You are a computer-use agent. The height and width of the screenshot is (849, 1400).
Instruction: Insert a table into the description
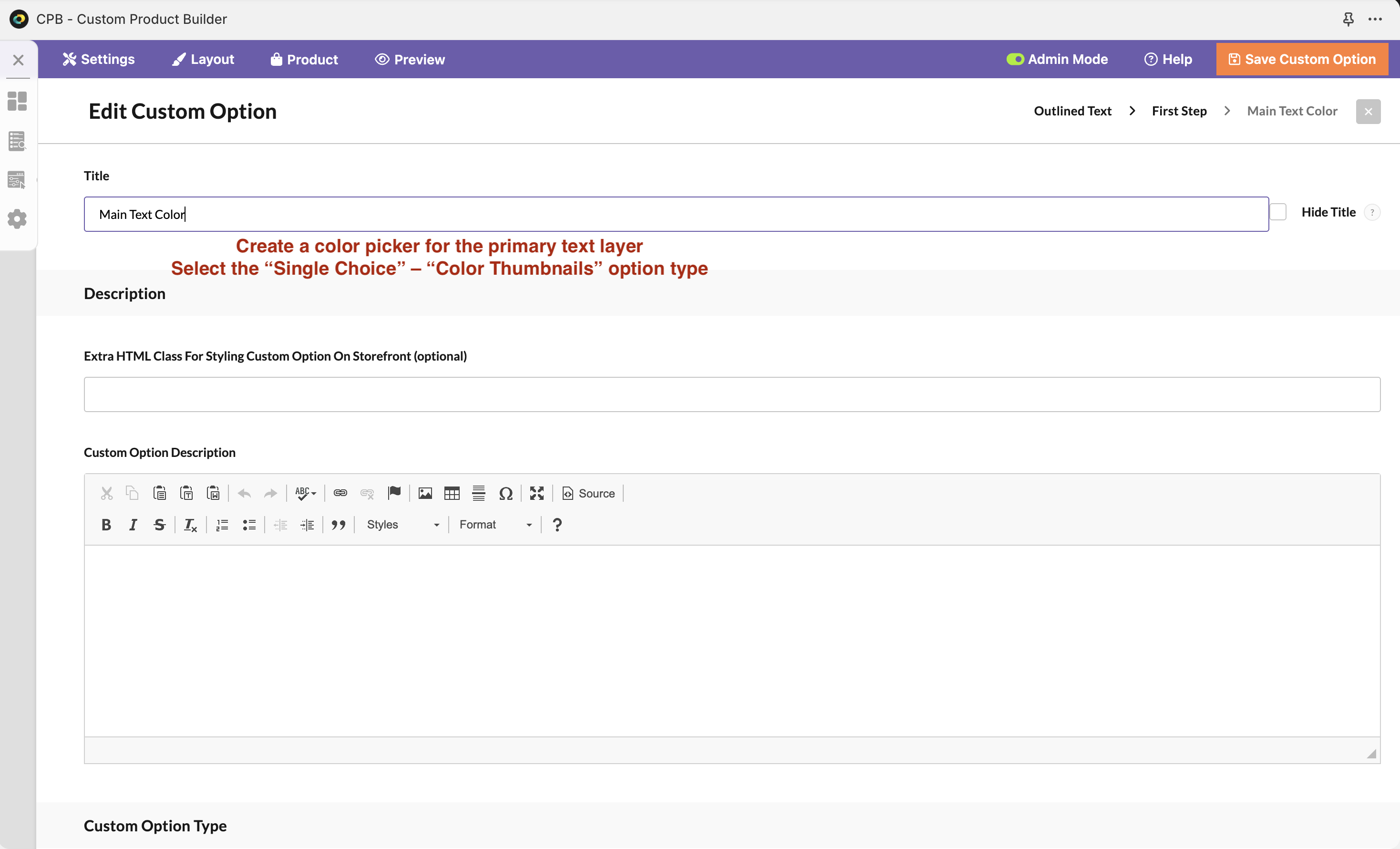point(452,493)
